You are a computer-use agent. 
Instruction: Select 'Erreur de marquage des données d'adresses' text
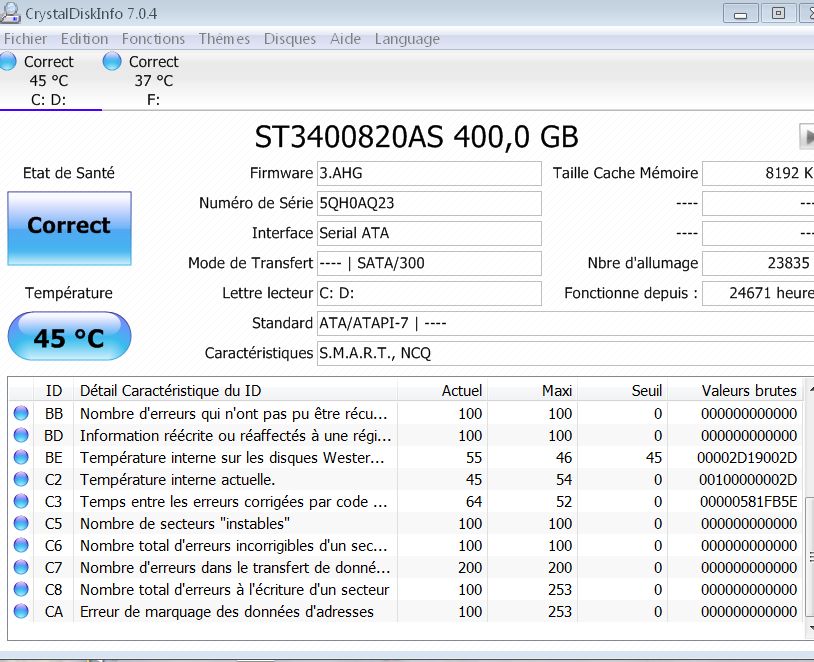pyautogui.click(x=226, y=612)
